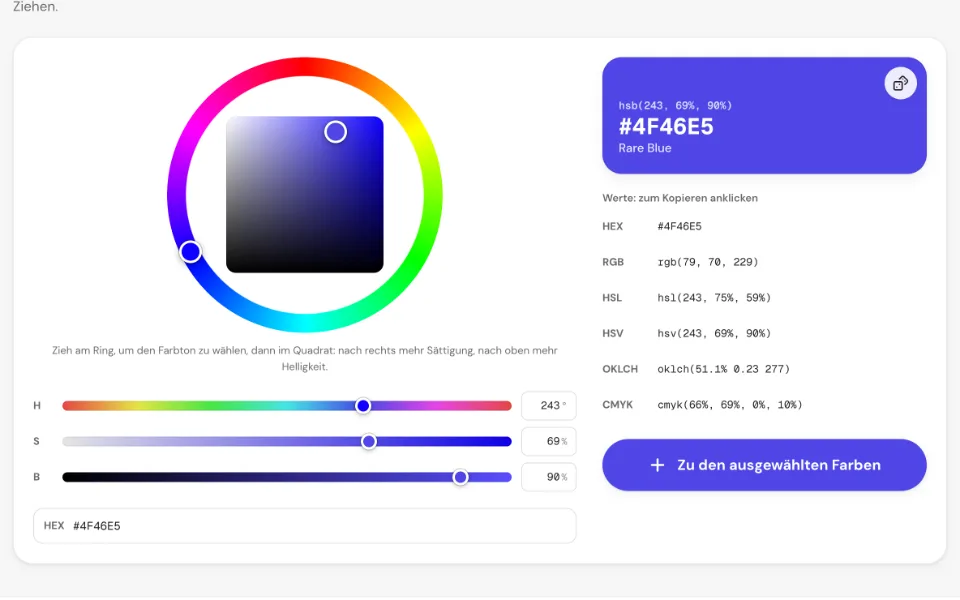Copy the OKLCH value oklch(51.1% 0.23 277)
The width and height of the screenshot is (960, 600).
pos(724,369)
